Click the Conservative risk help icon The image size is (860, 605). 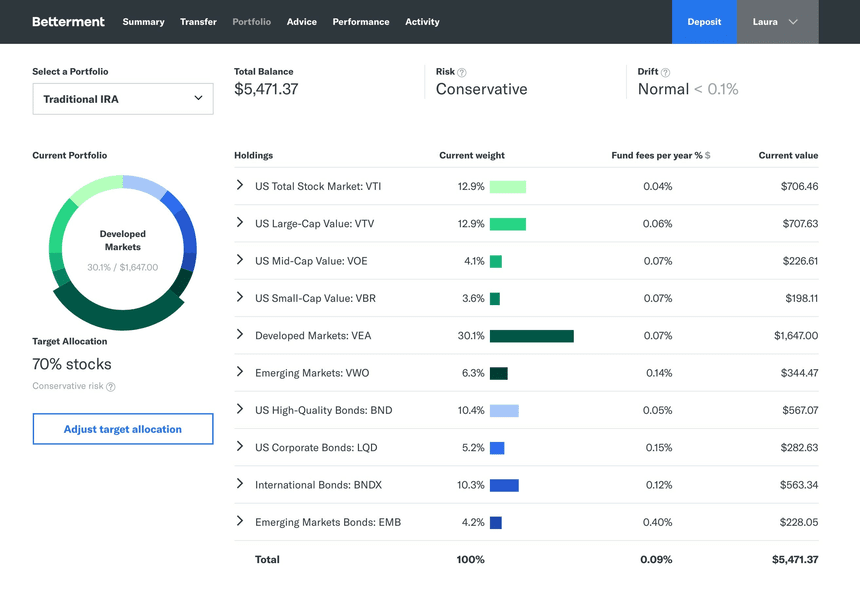(111, 387)
